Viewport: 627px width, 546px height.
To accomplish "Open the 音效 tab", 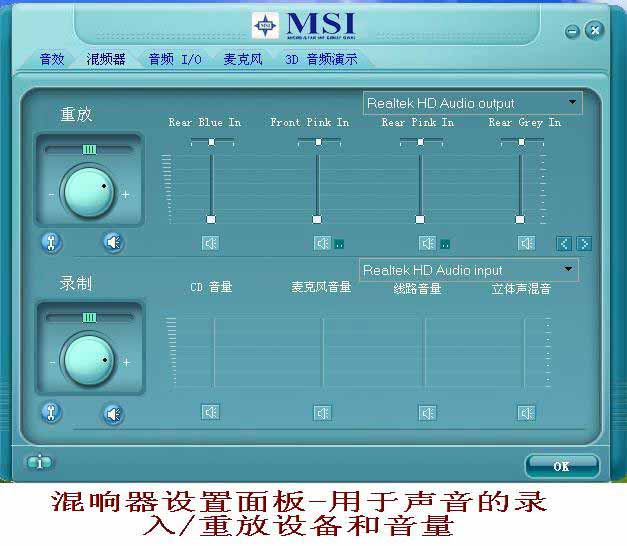I will (52, 59).
